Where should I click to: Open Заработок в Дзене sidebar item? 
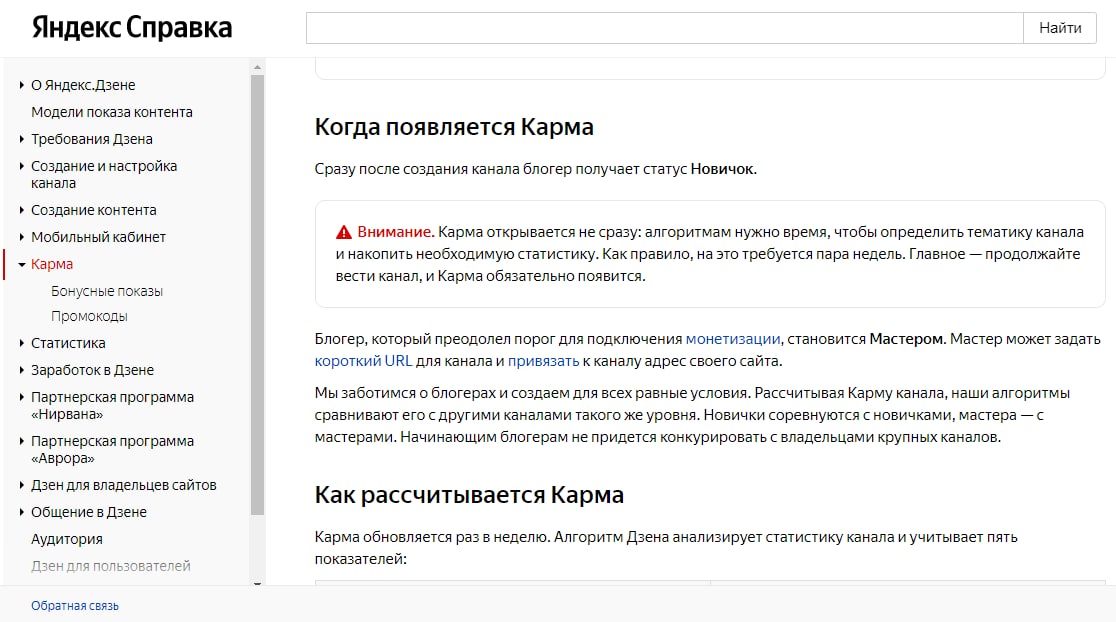[93, 370]
